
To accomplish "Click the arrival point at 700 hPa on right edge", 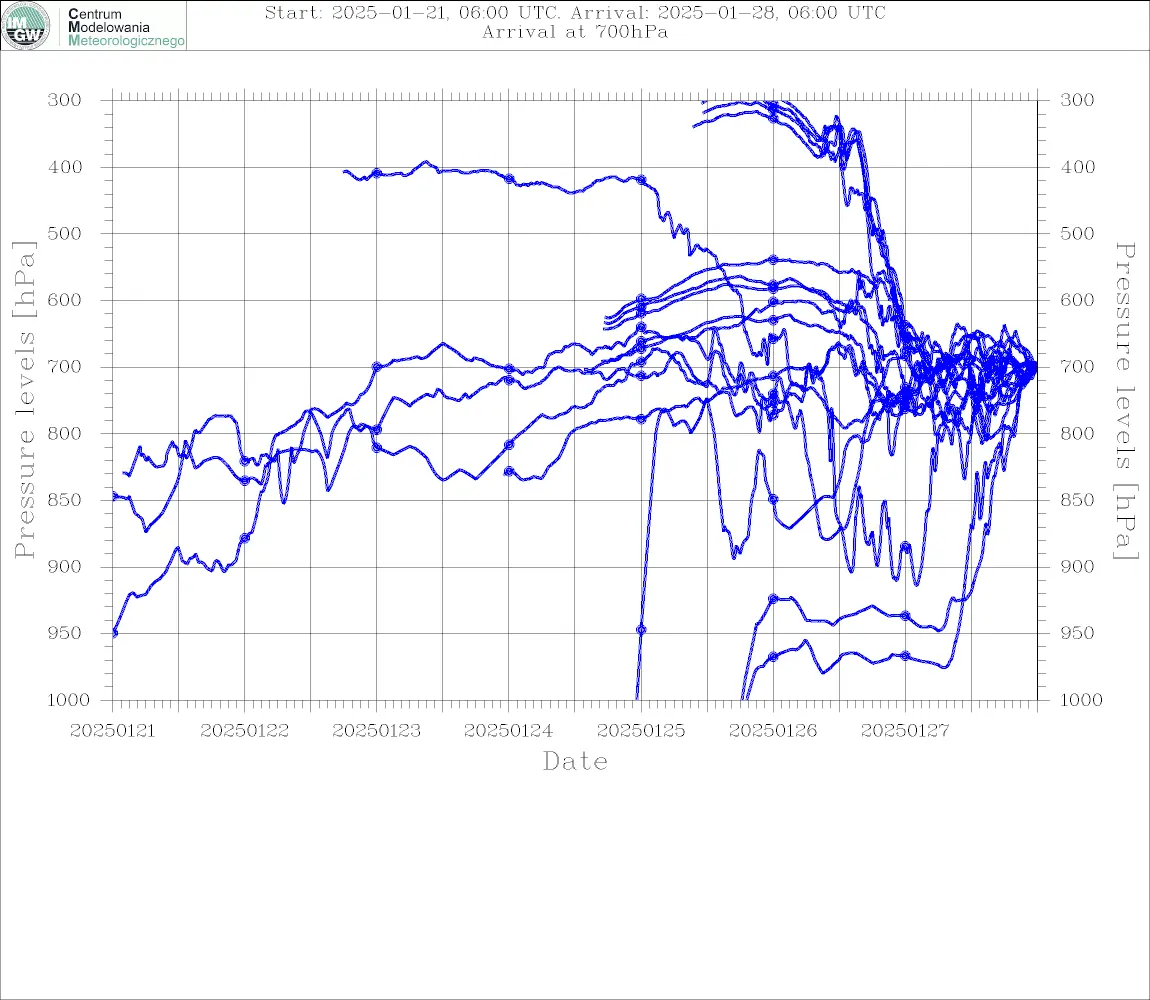I will [1036, 366].
